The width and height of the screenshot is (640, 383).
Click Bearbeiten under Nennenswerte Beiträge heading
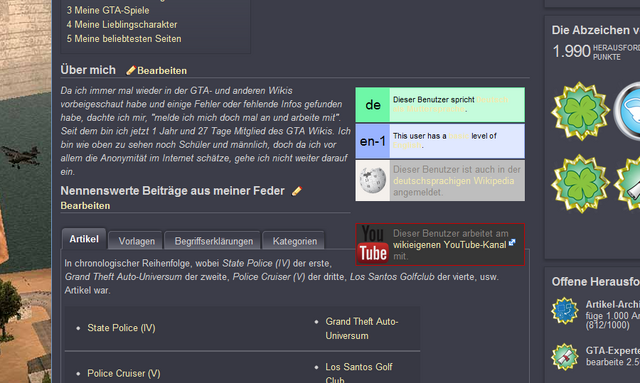pos(85,206)
